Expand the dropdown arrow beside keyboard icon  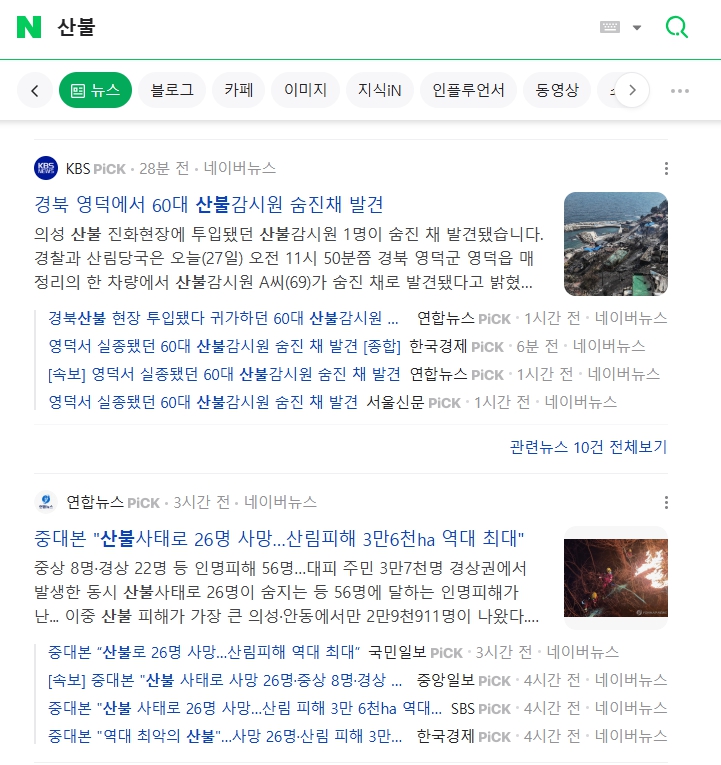pyautogui.click(x=637, y=27)
